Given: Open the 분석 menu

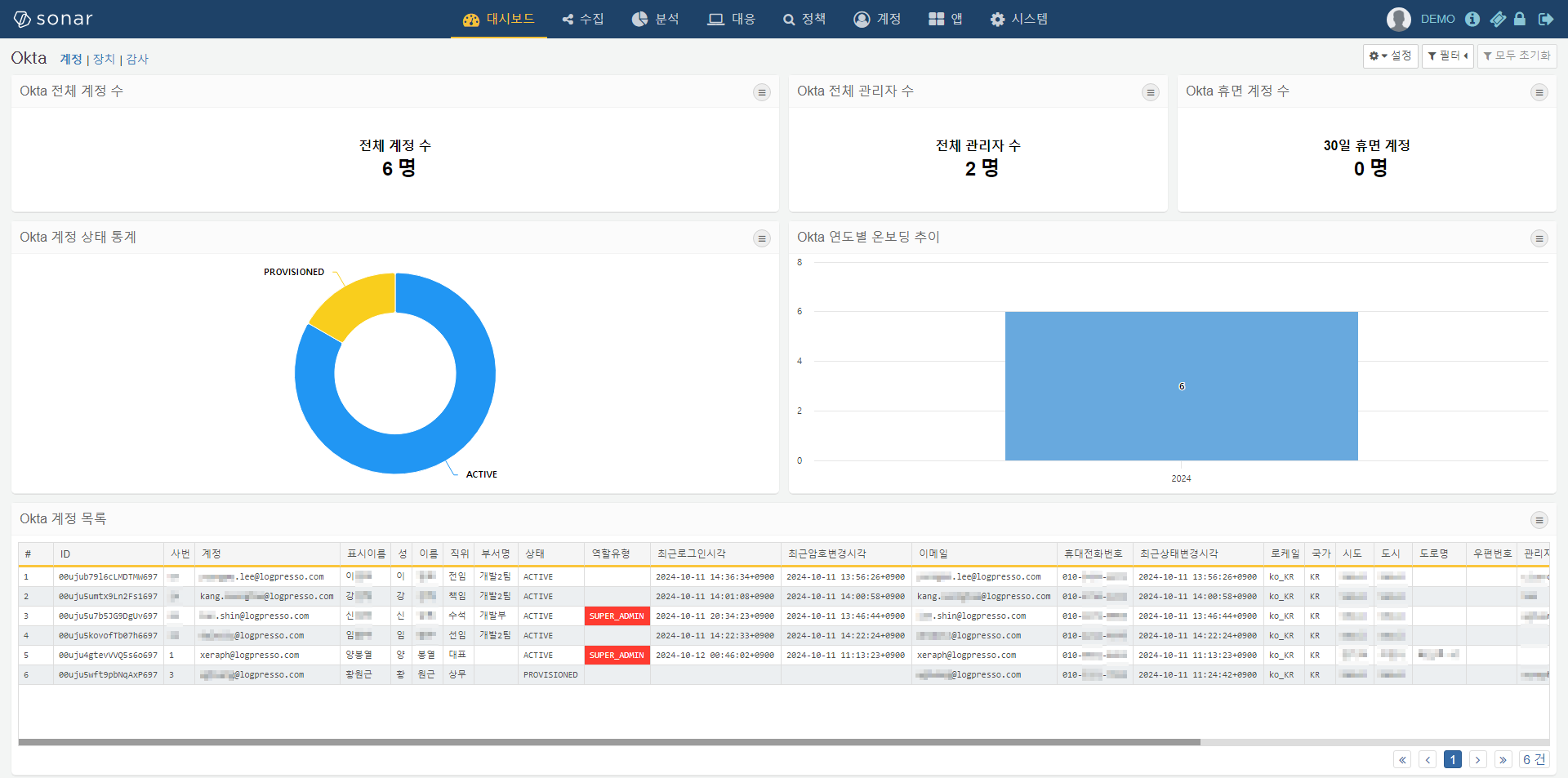Looking at the screenshot, I should (x=656, y=19).
